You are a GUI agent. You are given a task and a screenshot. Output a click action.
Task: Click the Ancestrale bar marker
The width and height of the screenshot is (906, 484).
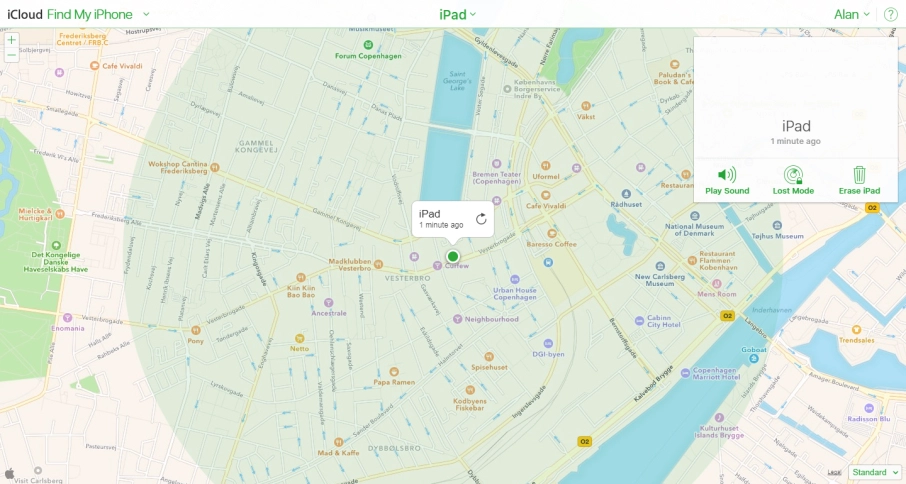point(328,303)
